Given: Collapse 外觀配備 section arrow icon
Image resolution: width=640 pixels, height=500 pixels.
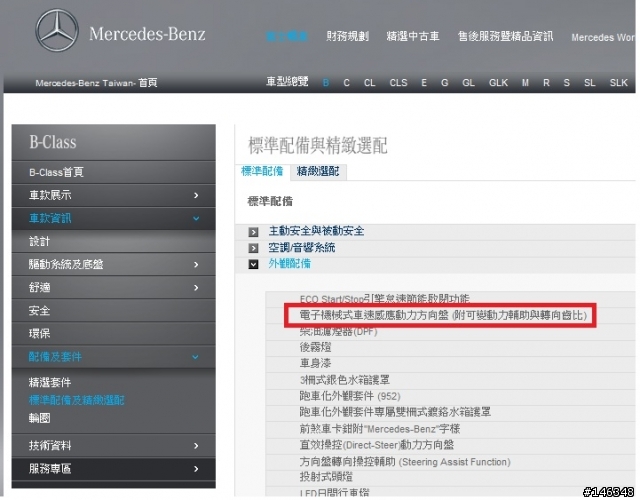Looking at the screenshot, I should 253,264.
